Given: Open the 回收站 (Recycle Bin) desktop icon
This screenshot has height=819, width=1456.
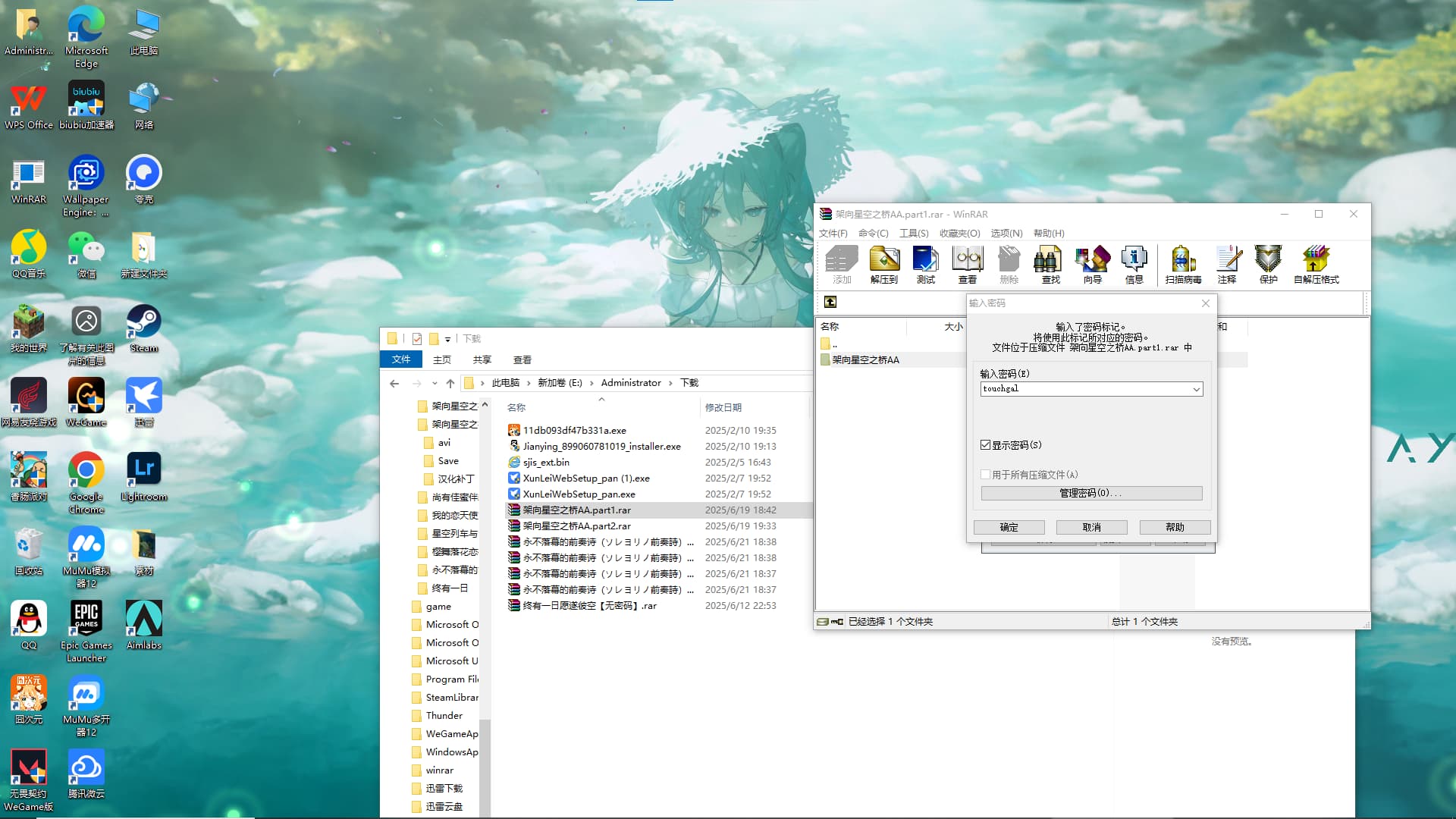Looking at the screenshot, I should pyautogui.click(x=29, y=551).
